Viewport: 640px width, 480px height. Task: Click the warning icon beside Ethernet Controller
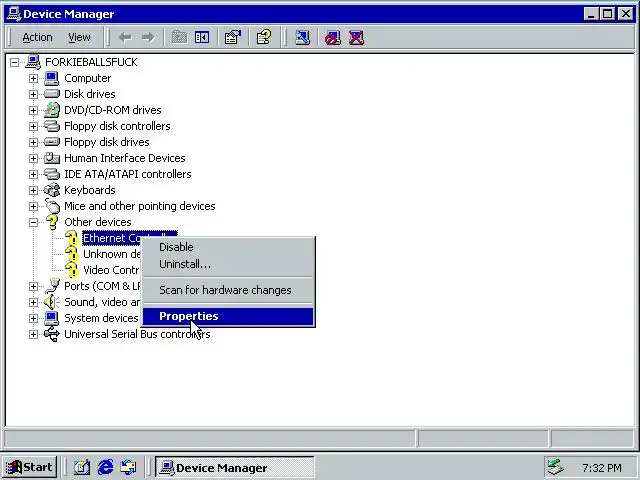click(x=71, y=238)
